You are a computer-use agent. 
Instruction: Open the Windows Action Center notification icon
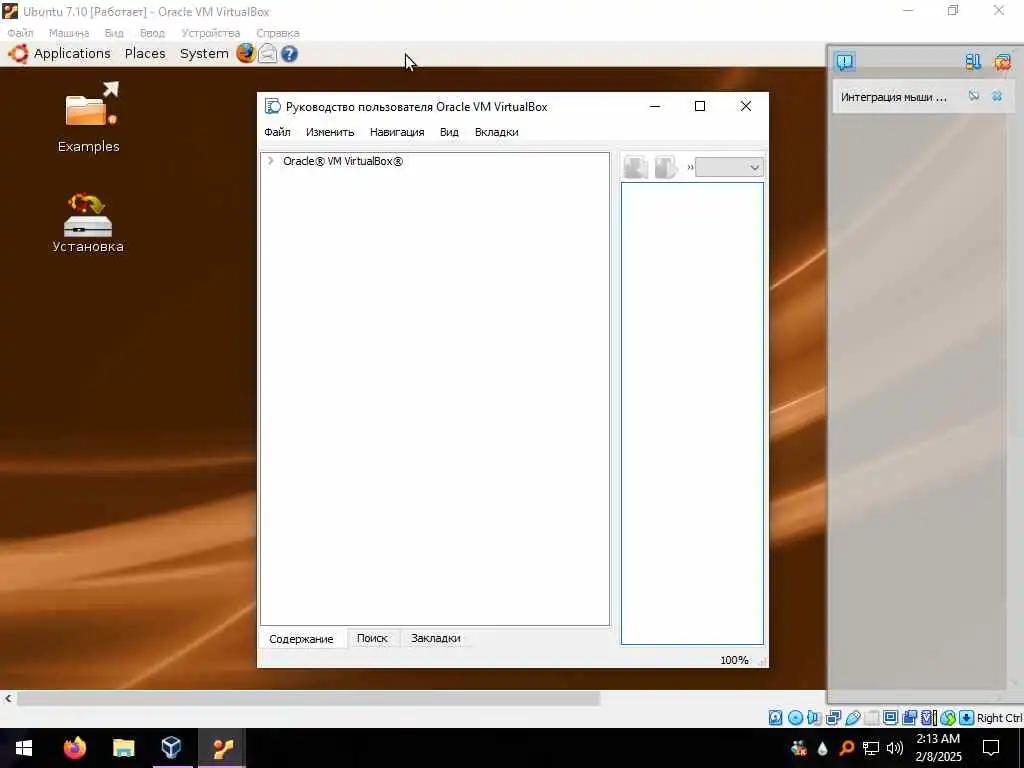tap(991, 748)
